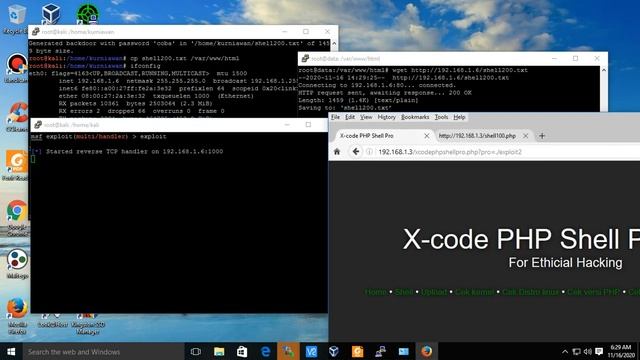Screen dimensions: 640x360
Task: Switch to the shell100.php browser tab
Action: (x=477, y=136)
